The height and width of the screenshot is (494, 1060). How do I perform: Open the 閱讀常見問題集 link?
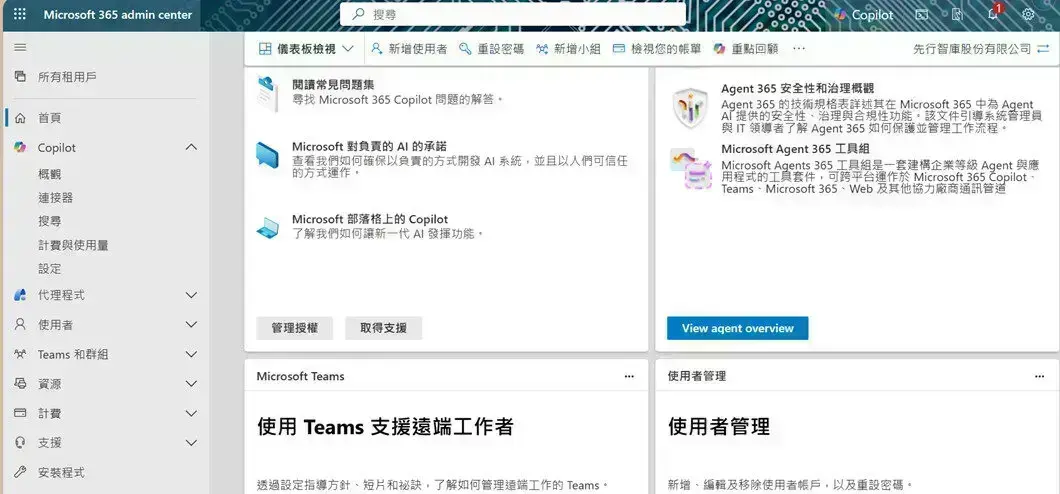[333, 84]
